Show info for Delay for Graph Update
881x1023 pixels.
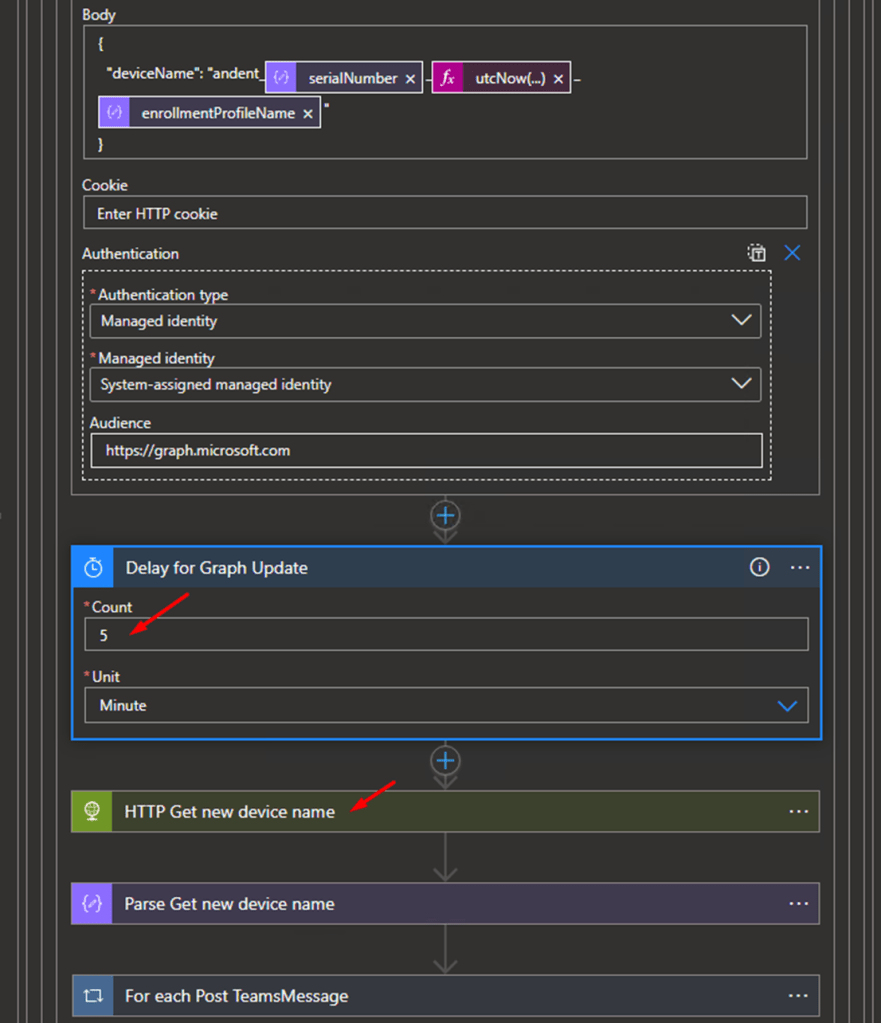(x=759, y=568)
